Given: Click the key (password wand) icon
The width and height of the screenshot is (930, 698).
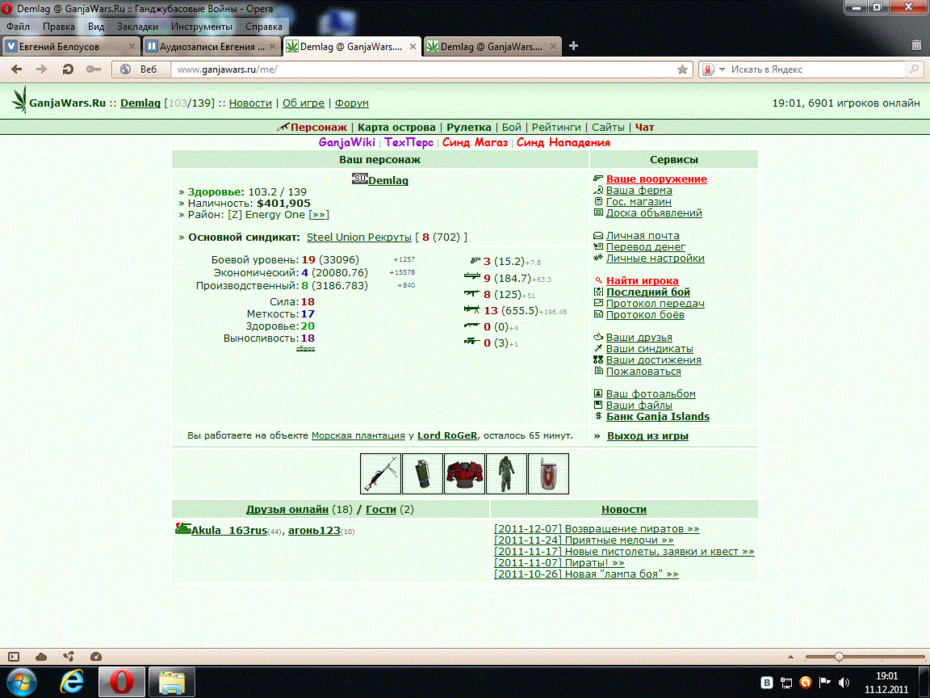Looking at the screenshot, I should (x=93, y=69).
